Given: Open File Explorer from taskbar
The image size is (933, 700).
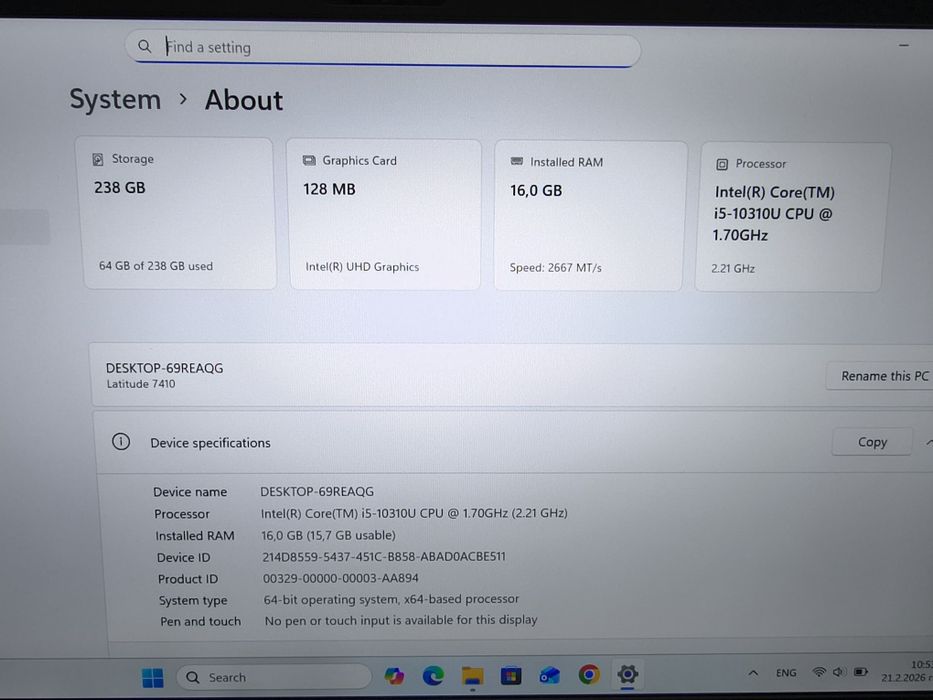Looking at the screenshot, I should point(472,676).
